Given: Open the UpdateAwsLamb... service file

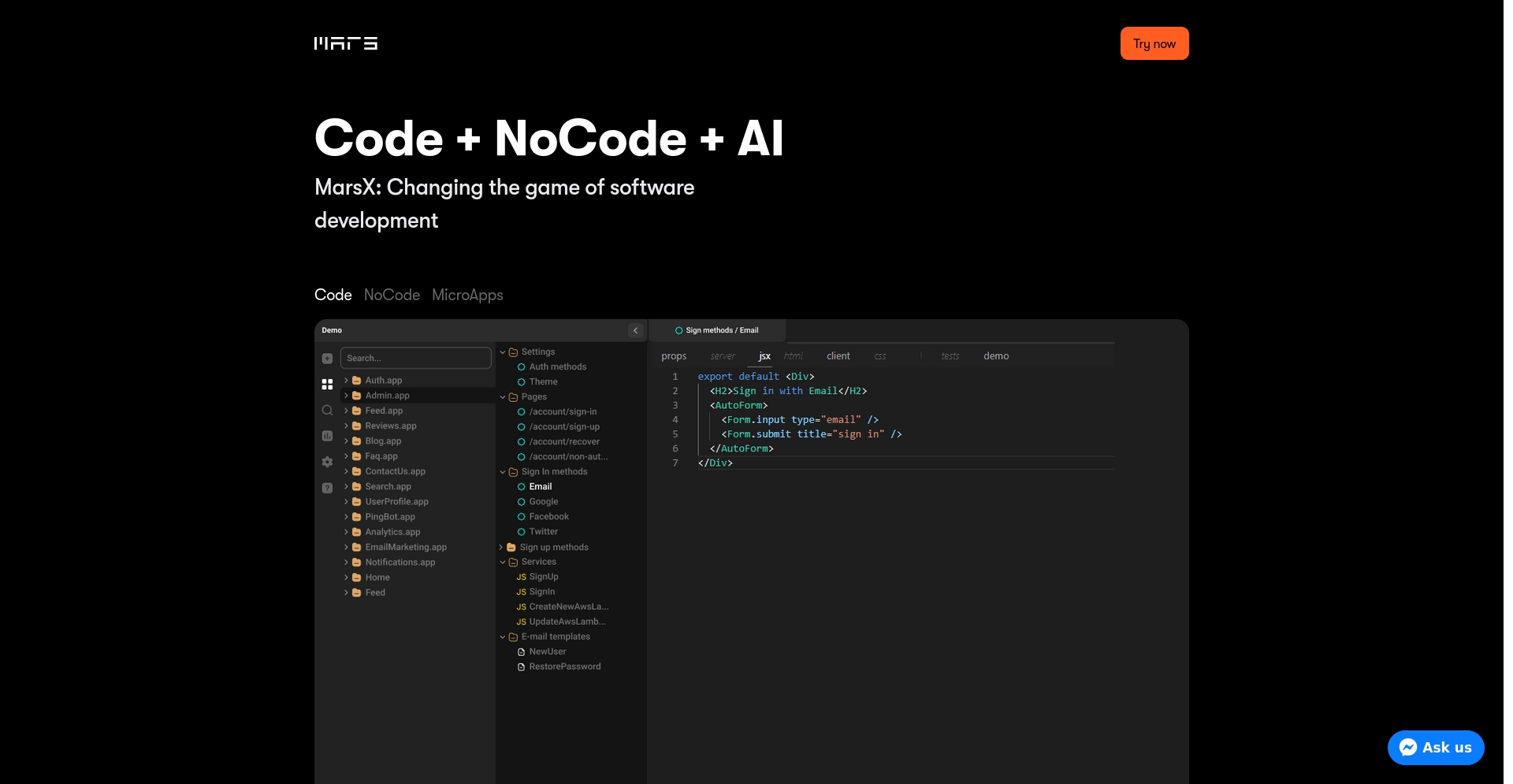Looking at the screenshot, I should pyautogui.click(x=567, y=622).
